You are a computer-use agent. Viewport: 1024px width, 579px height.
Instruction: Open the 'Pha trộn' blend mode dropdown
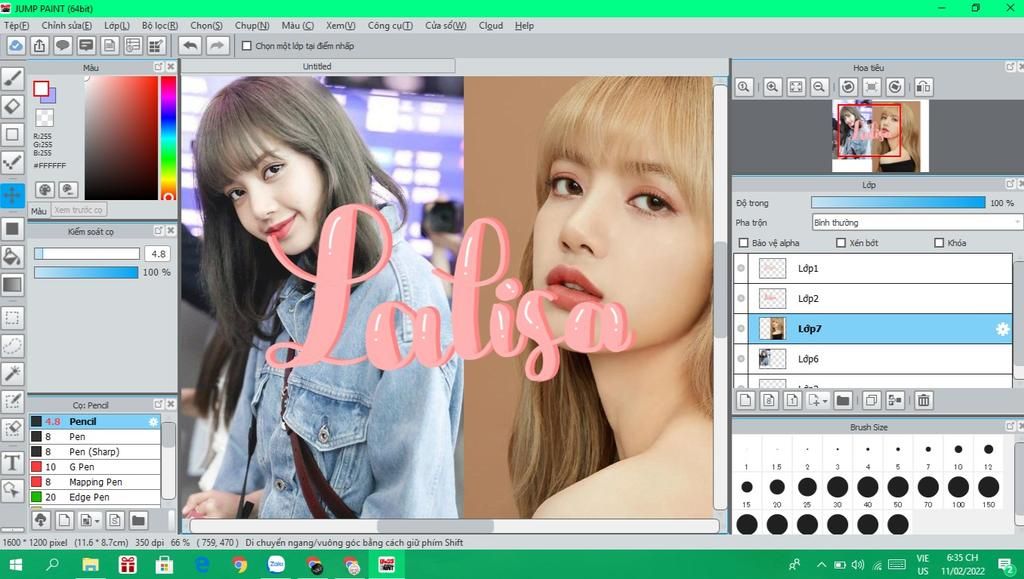[916, 223]
